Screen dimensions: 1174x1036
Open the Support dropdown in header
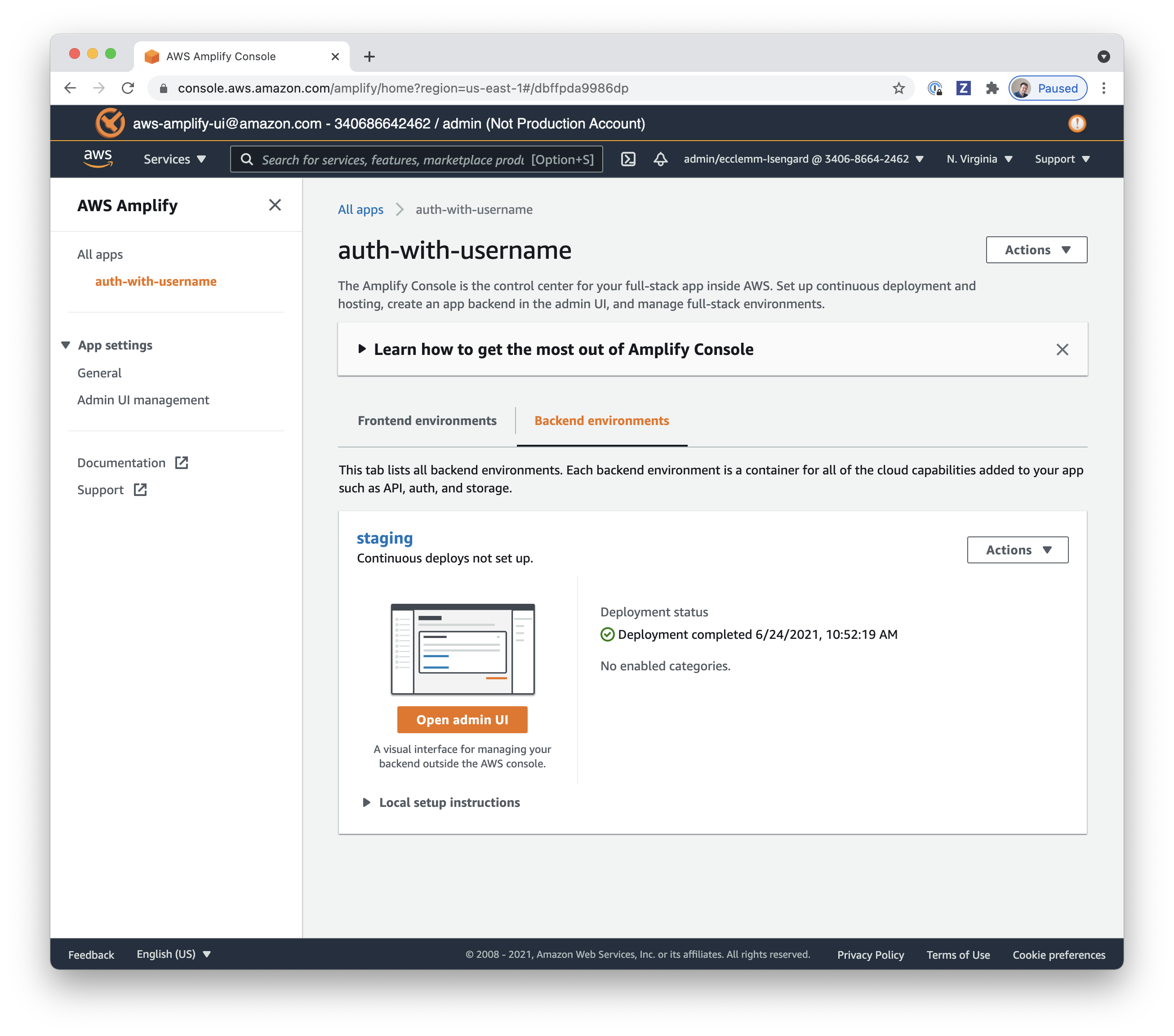1062,159
